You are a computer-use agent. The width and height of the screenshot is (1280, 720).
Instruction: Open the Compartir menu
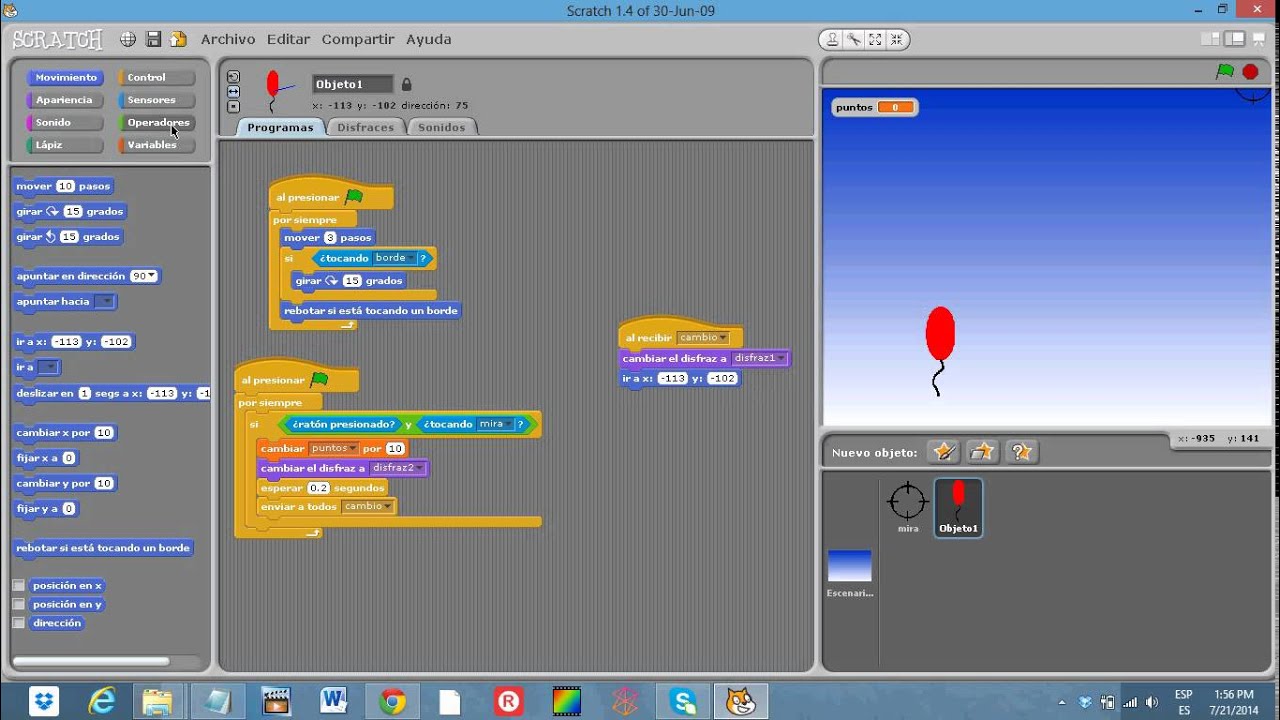[x=358, y=39]
